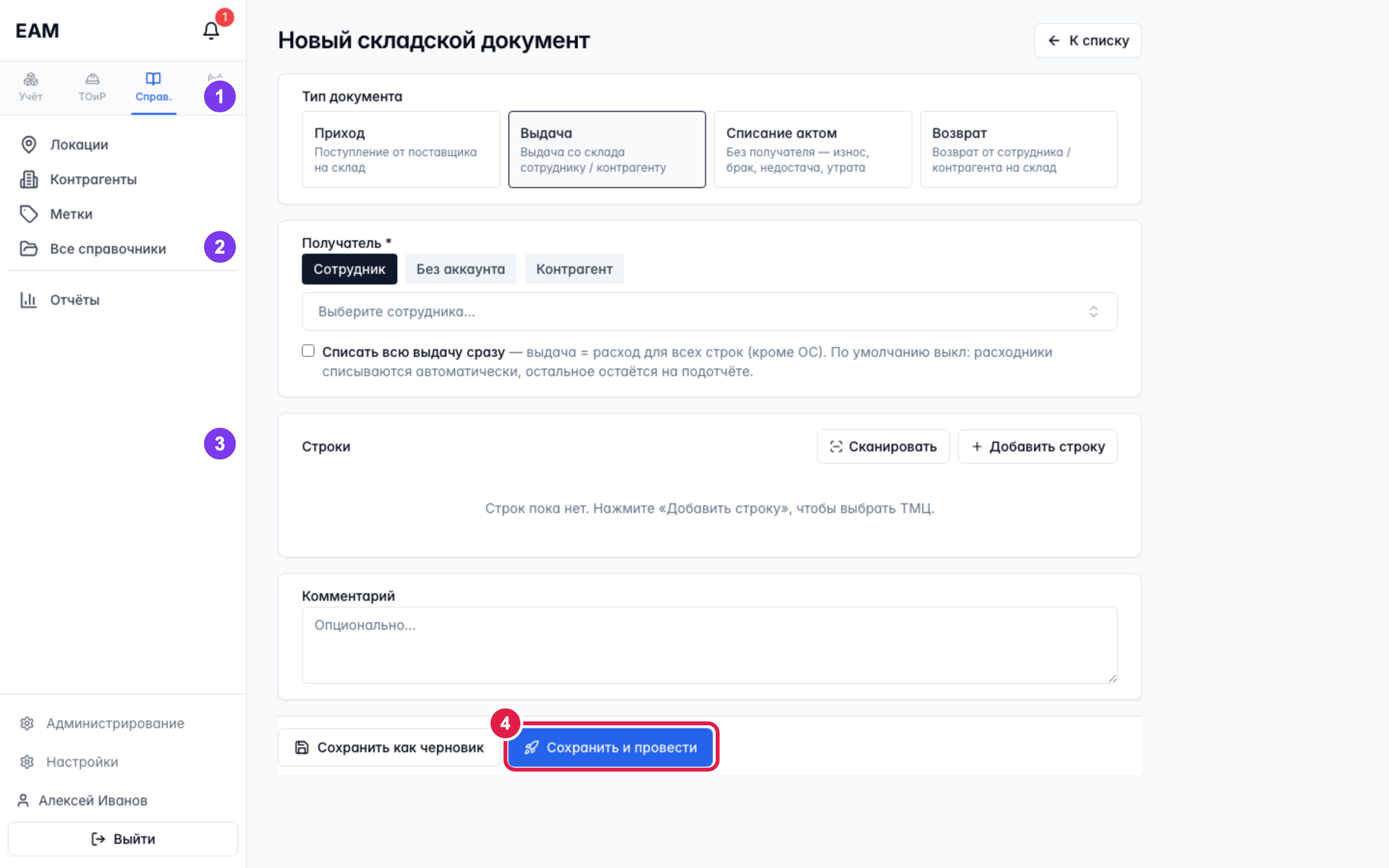The image size is (1389, 868).
Task: Click Сохранить и провести
Action: [x=611, y=747]
